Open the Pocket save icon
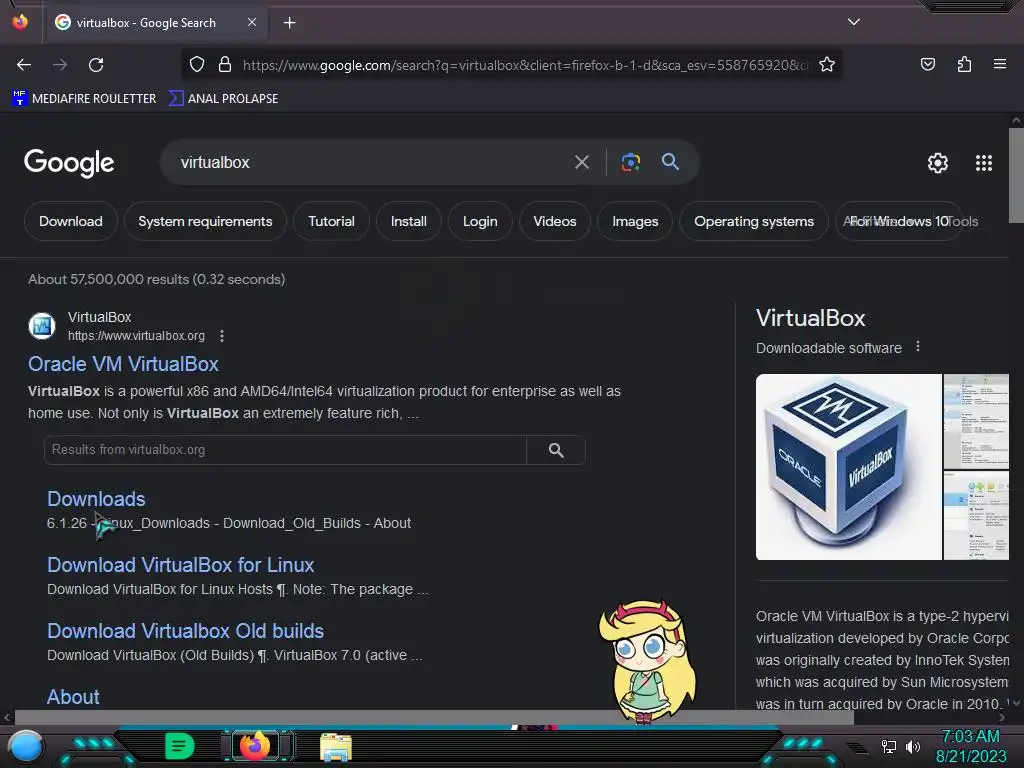 pyautogui.click(x=927, y=64)
